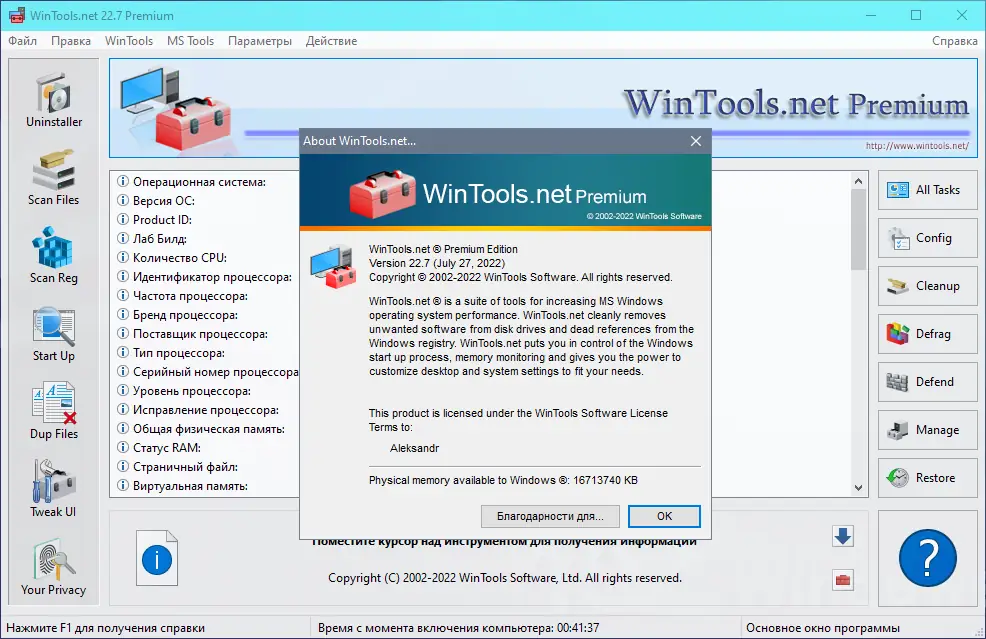Viewport: 986px width, 639px height.
Task: Click the system info list scrollbar thumb
Action: pyautogui.click(x=858, y=230)
